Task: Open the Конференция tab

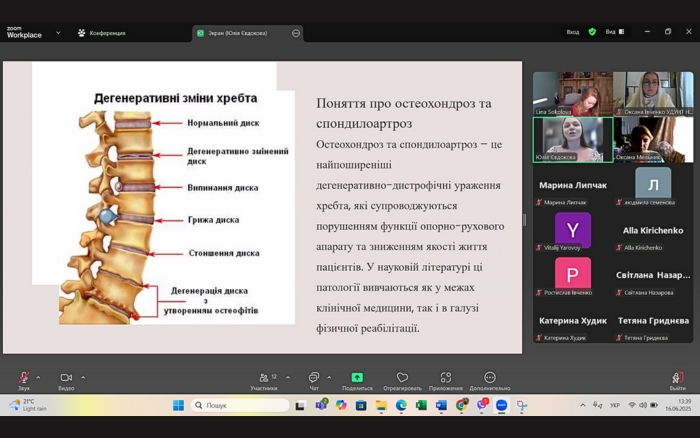Action: tap(102, 33)
